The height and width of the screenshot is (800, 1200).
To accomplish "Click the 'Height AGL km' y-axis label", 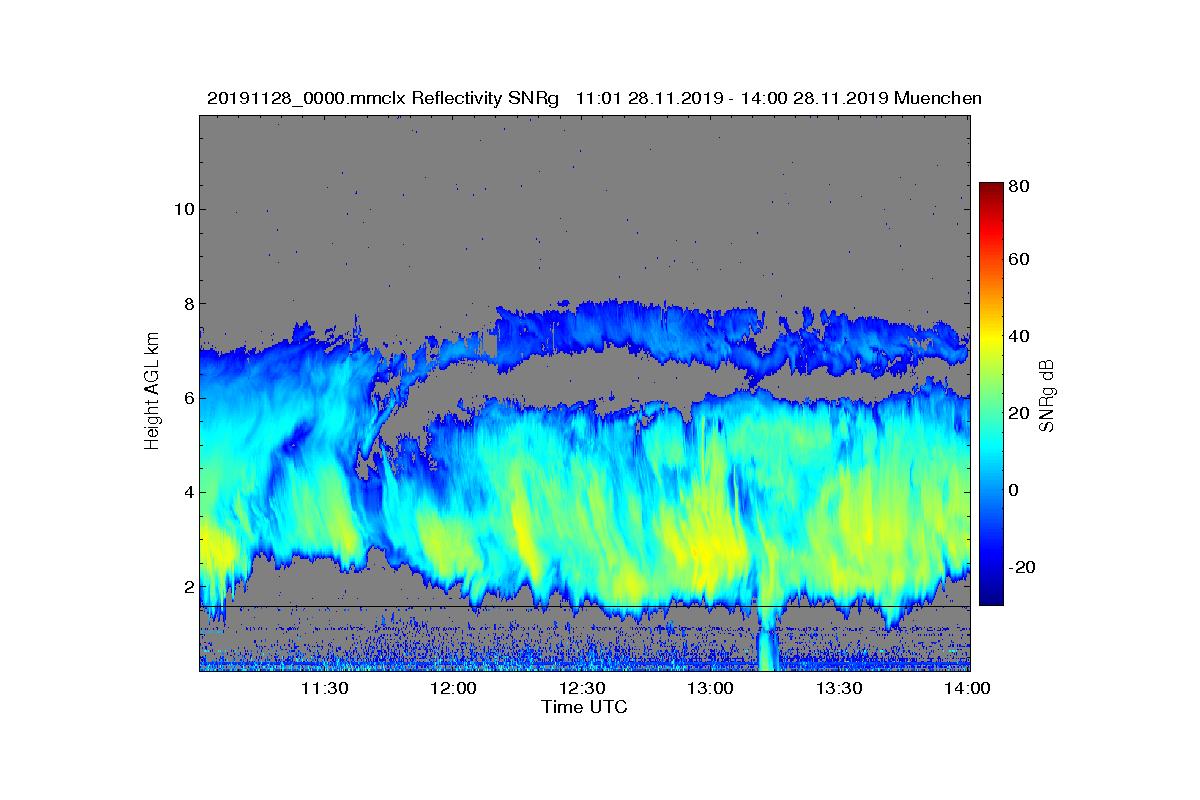I will (152, 393).
